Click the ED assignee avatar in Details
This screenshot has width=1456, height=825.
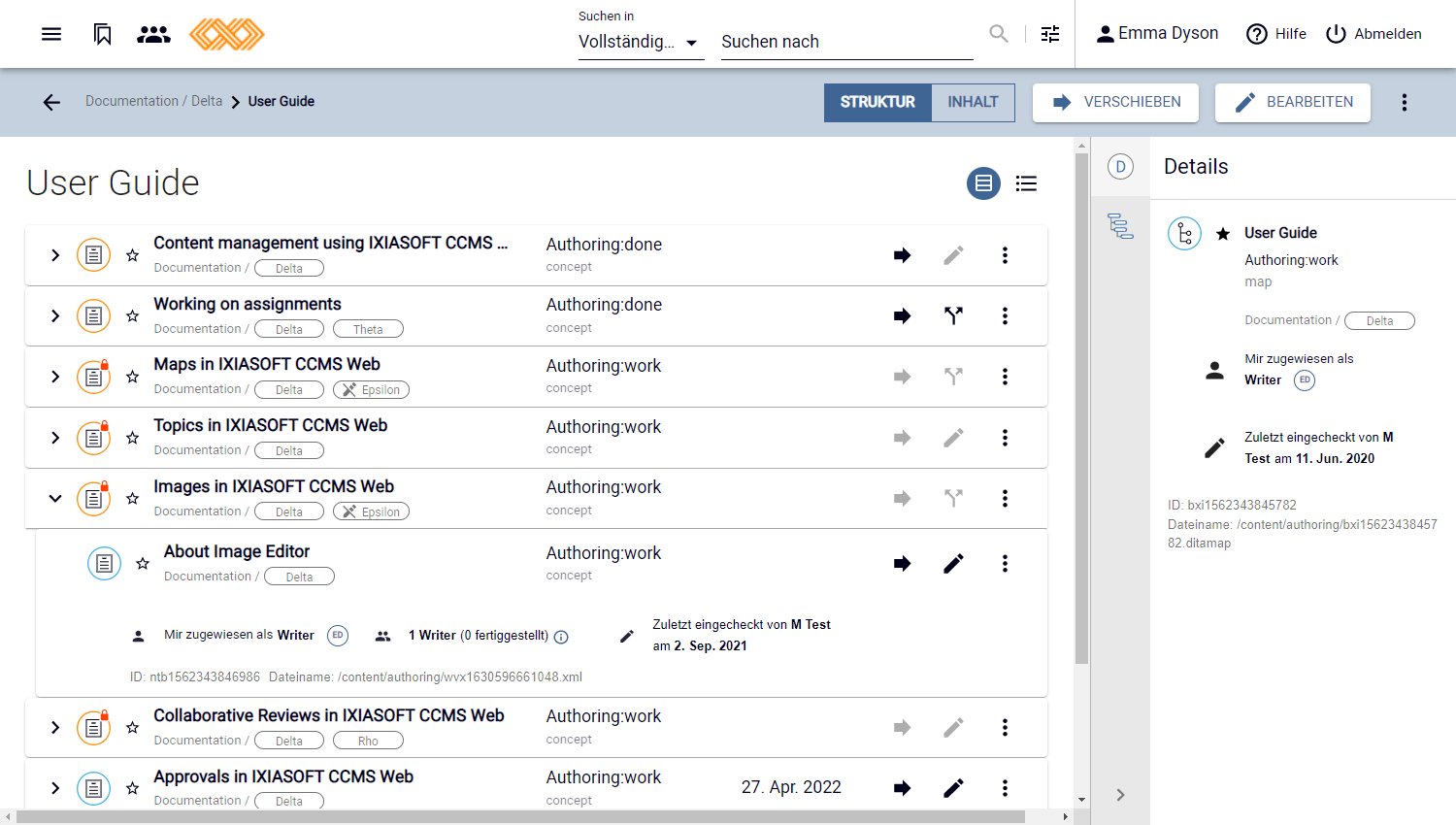(x=1305, y=380)
